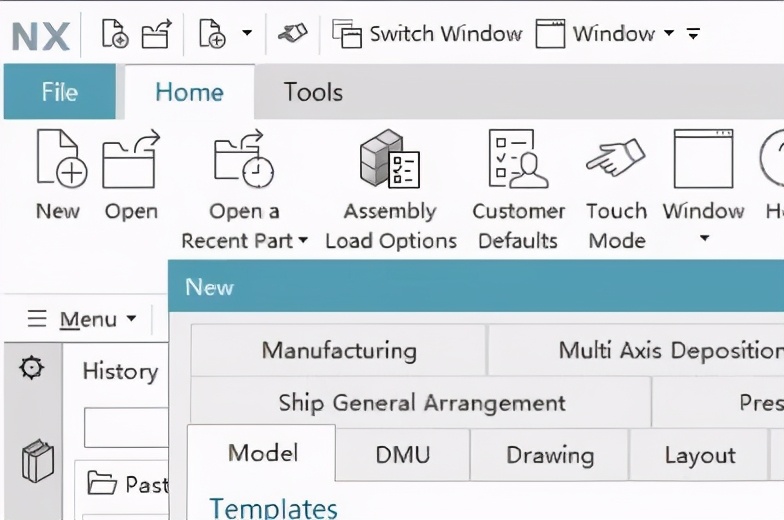Open the File tab
The width and height of the screenshot is (784, 520).
(x=60, y=92)
